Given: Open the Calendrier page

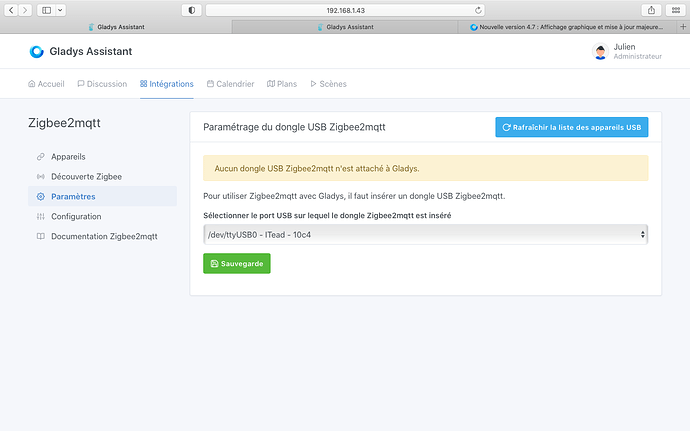Looking at the screenshot, I should (x=231, y=84).
